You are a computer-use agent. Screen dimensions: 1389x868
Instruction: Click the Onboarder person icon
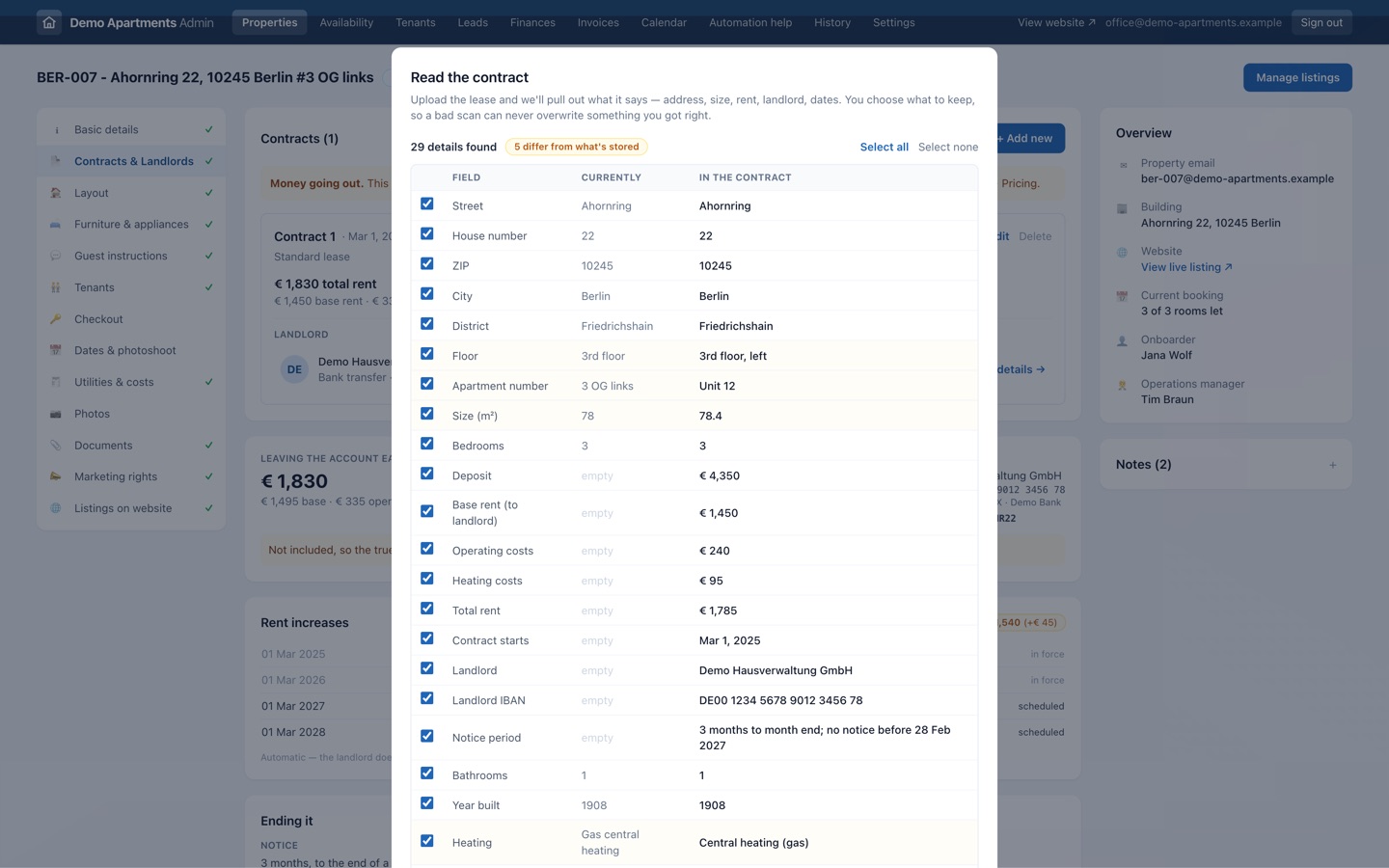(x=1123, y=341)
